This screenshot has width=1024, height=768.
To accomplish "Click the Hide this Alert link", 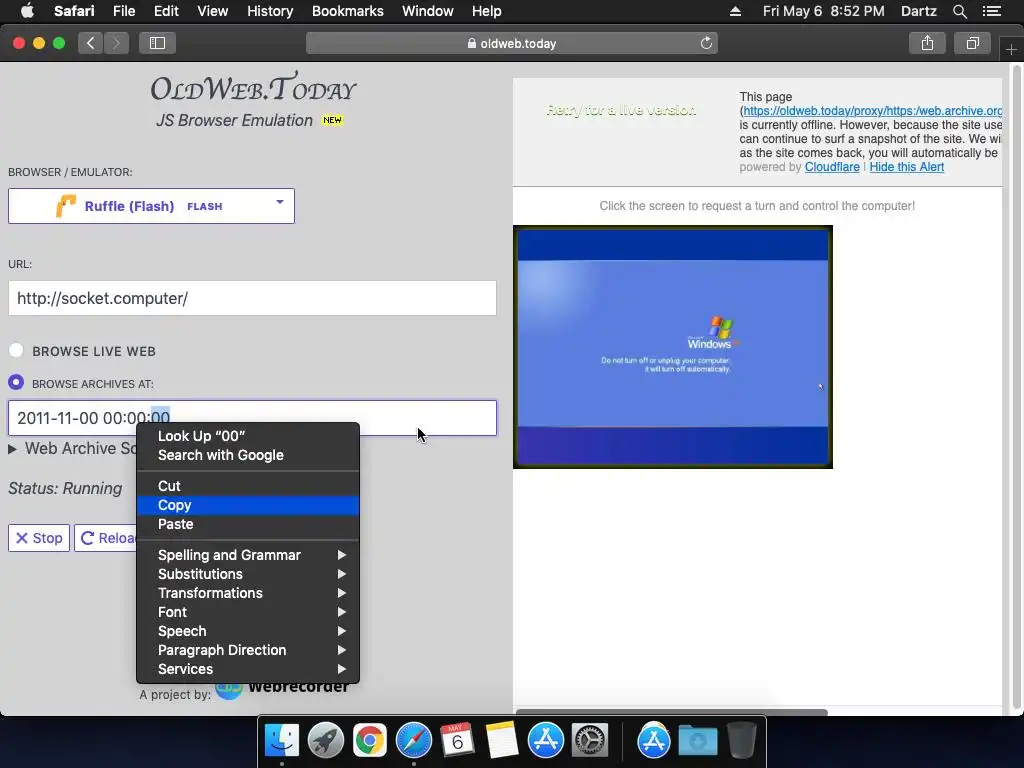I will click(906, 167).
